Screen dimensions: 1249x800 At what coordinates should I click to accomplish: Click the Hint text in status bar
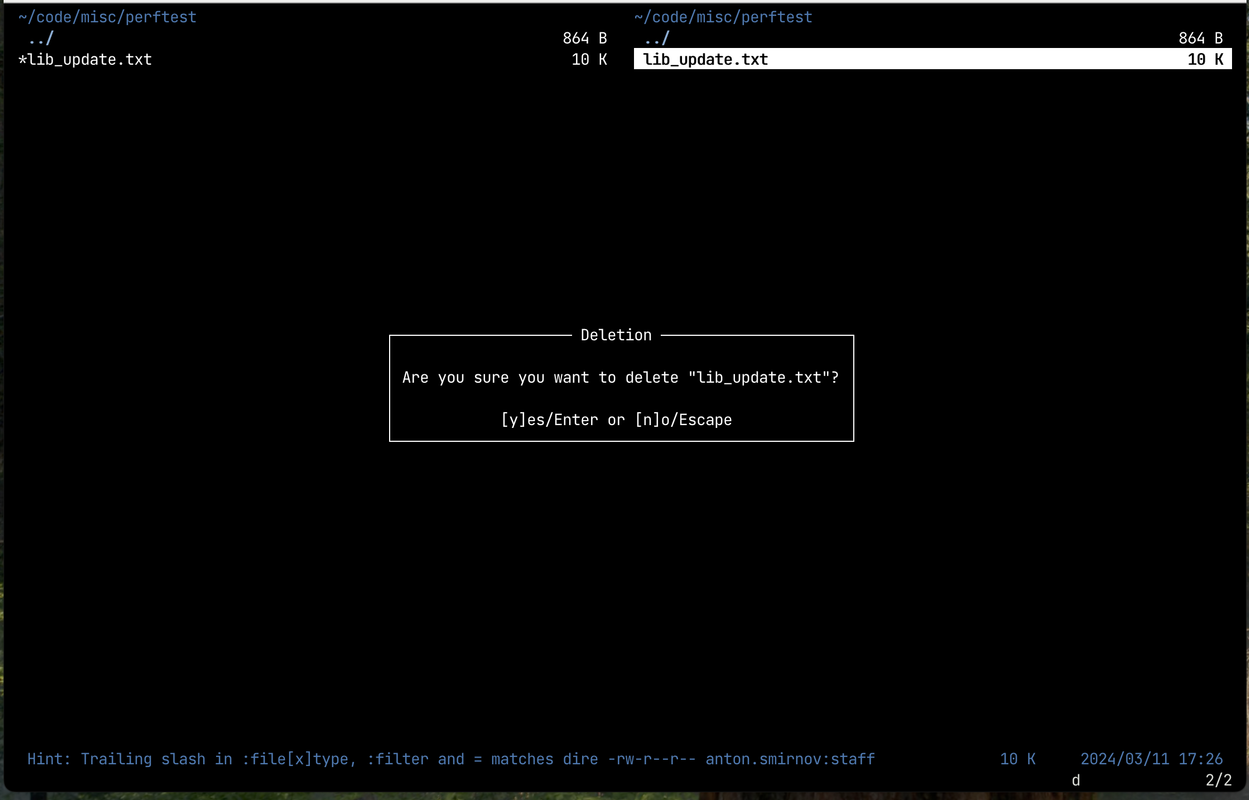tap(313, 759)
